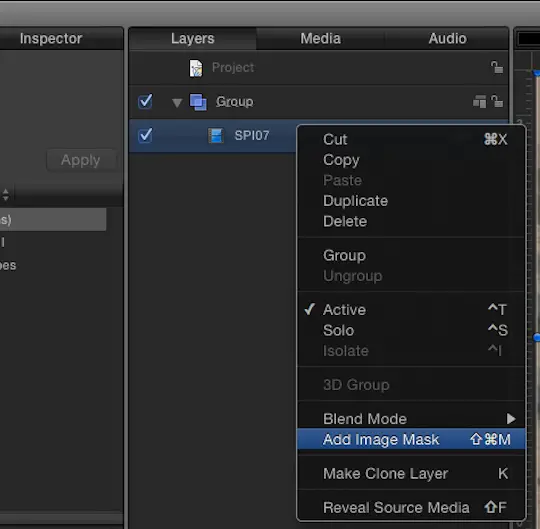
Task: Select the Group layer name
Action: (x=235, y=102)
